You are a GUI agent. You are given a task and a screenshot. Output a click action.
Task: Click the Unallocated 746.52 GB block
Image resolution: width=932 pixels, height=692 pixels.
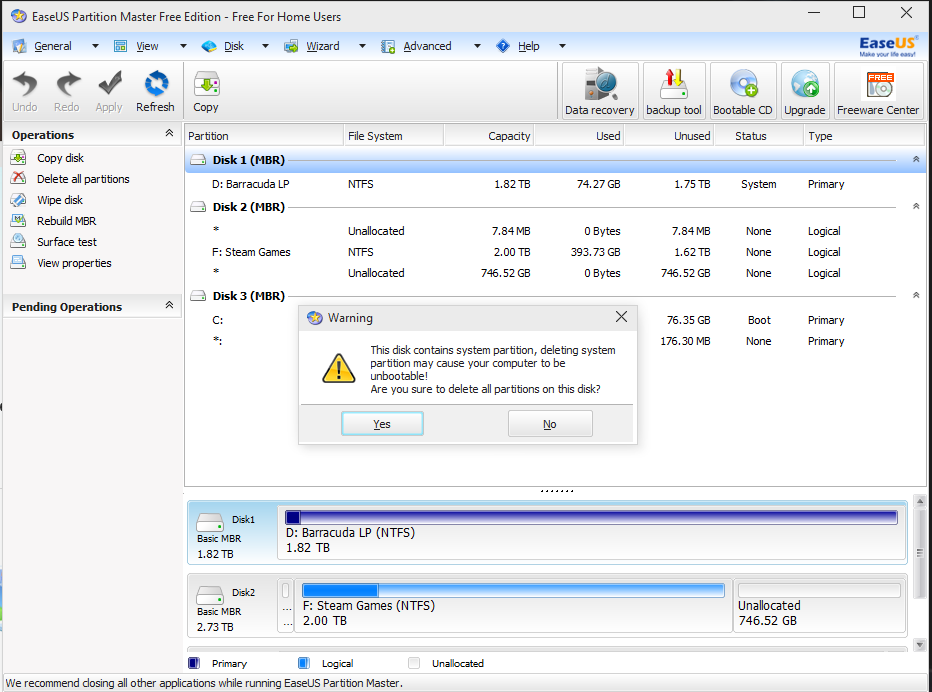820,605
